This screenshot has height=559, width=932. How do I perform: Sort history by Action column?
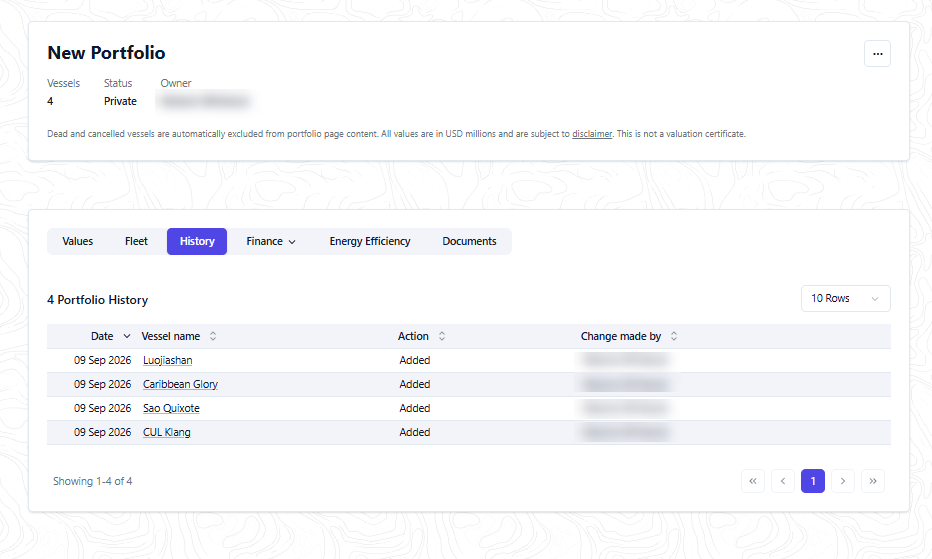[442, 336]
